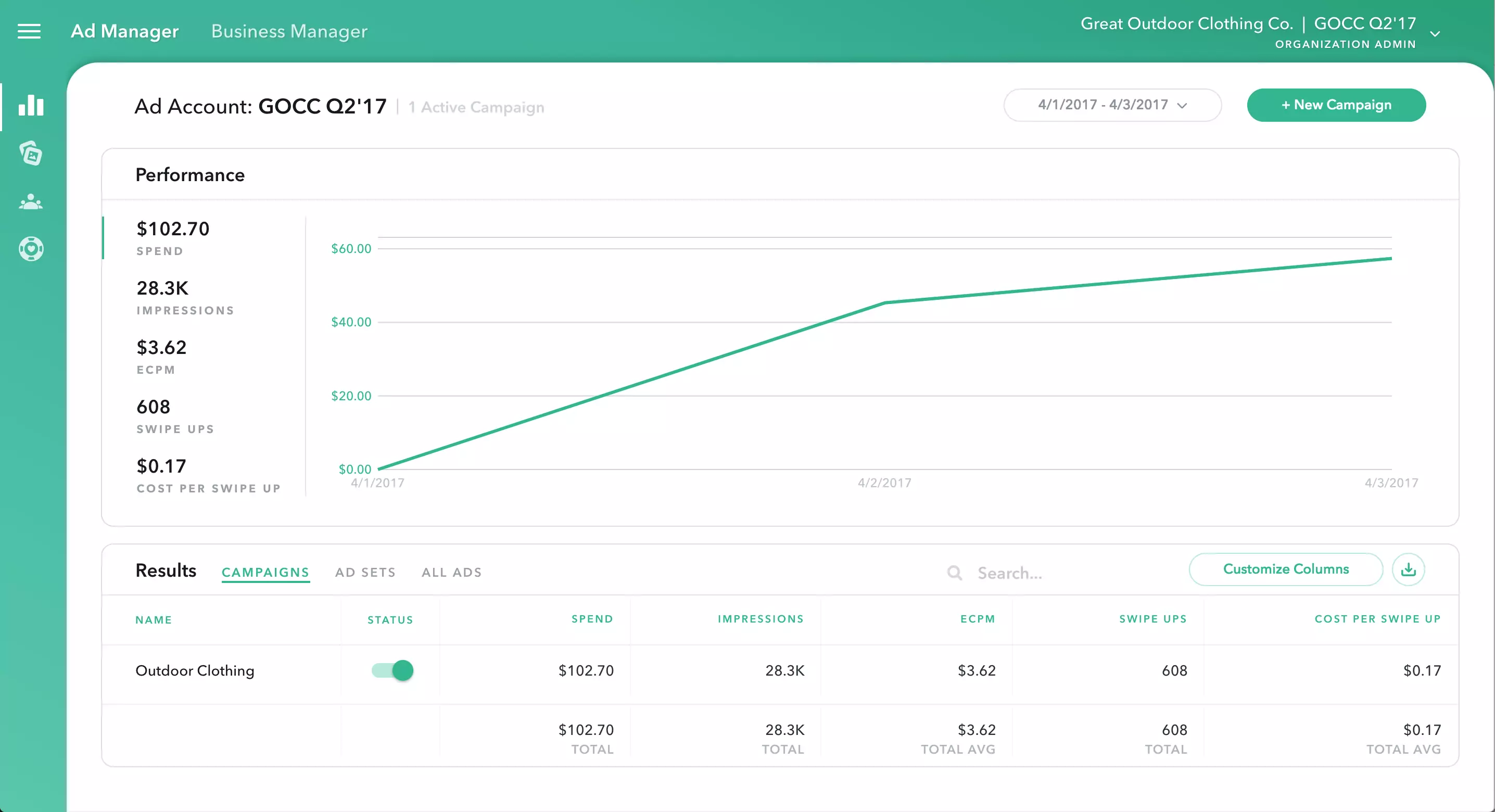Open the bar chart dashboard icon
Viewport: 1495px width, 812px height.
pos(31,106)
